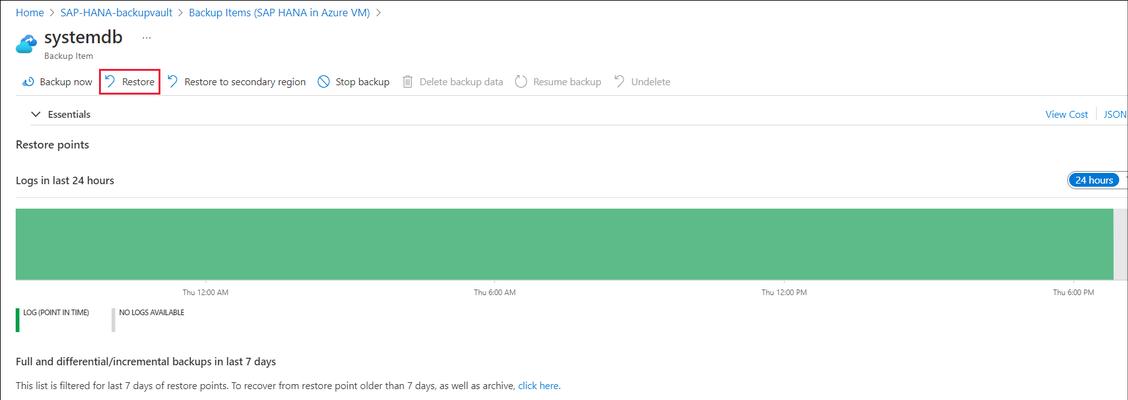
Task: Click the Thu 6:00 AM timeline label
Action: pyautogui.click(x=494, y=293)
